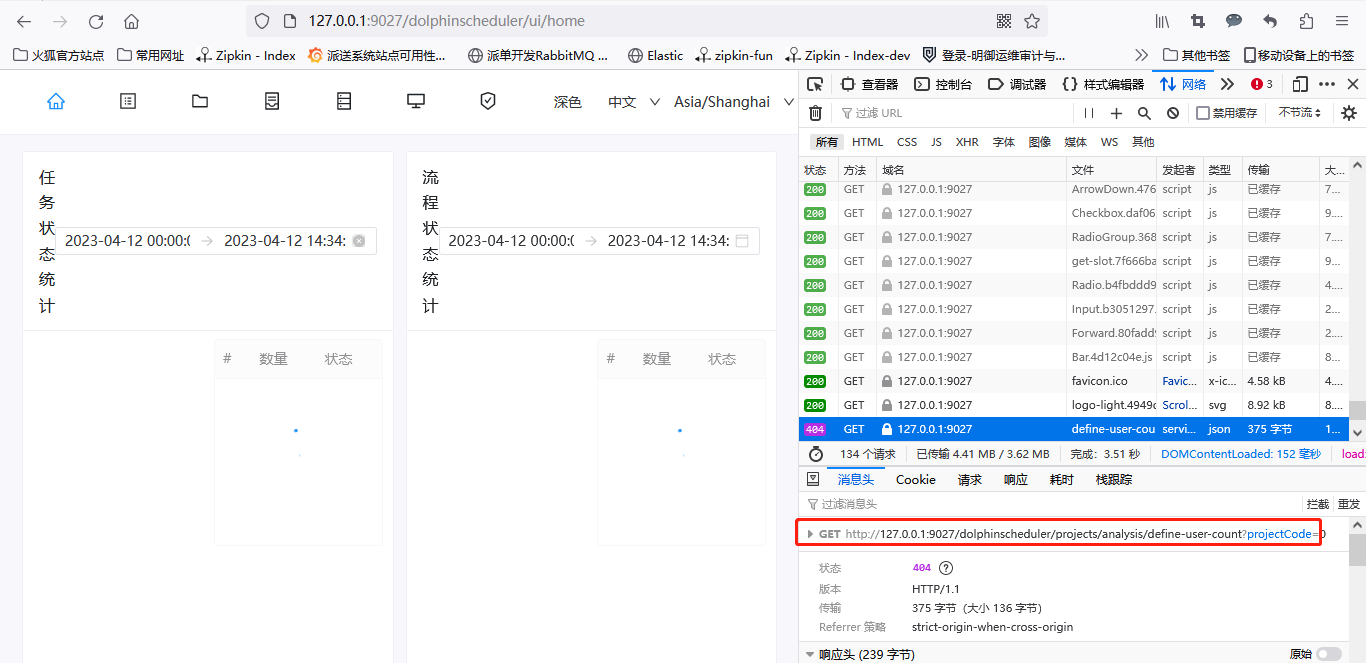The image size is (1366, 663).
Task: Click the 深色 dark theme button
Action: click(x=568, y=101)
